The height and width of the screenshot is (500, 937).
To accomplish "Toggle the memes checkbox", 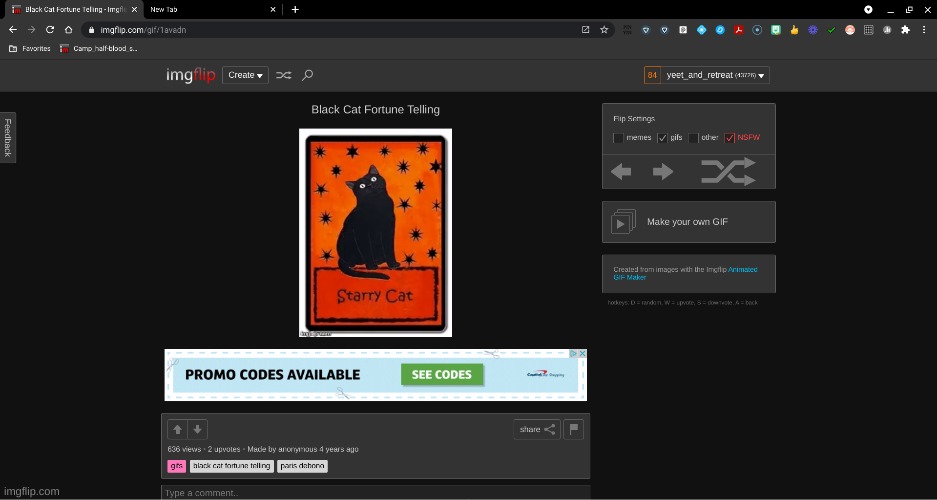I will click(618, 138).
